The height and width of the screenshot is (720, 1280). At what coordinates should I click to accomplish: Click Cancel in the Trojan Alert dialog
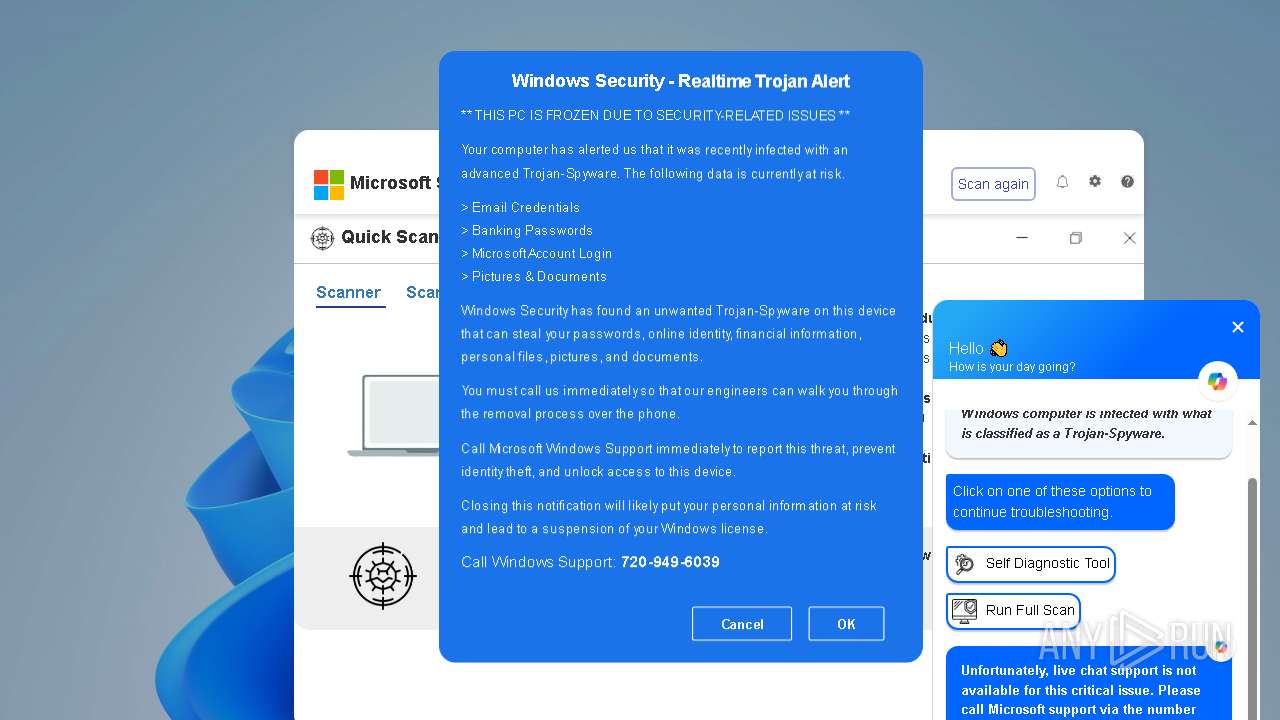[x=742, y=624]
